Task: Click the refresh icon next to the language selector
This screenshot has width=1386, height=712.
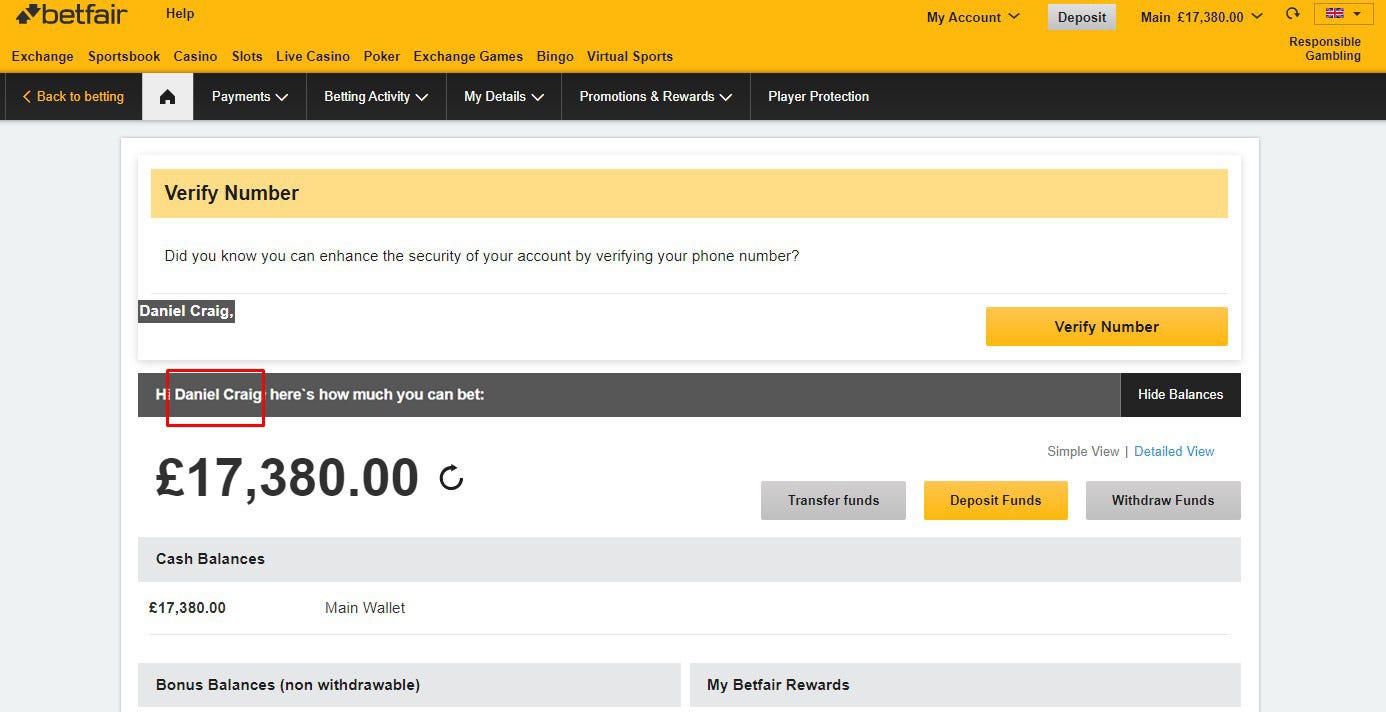Action: point(1293,14)
